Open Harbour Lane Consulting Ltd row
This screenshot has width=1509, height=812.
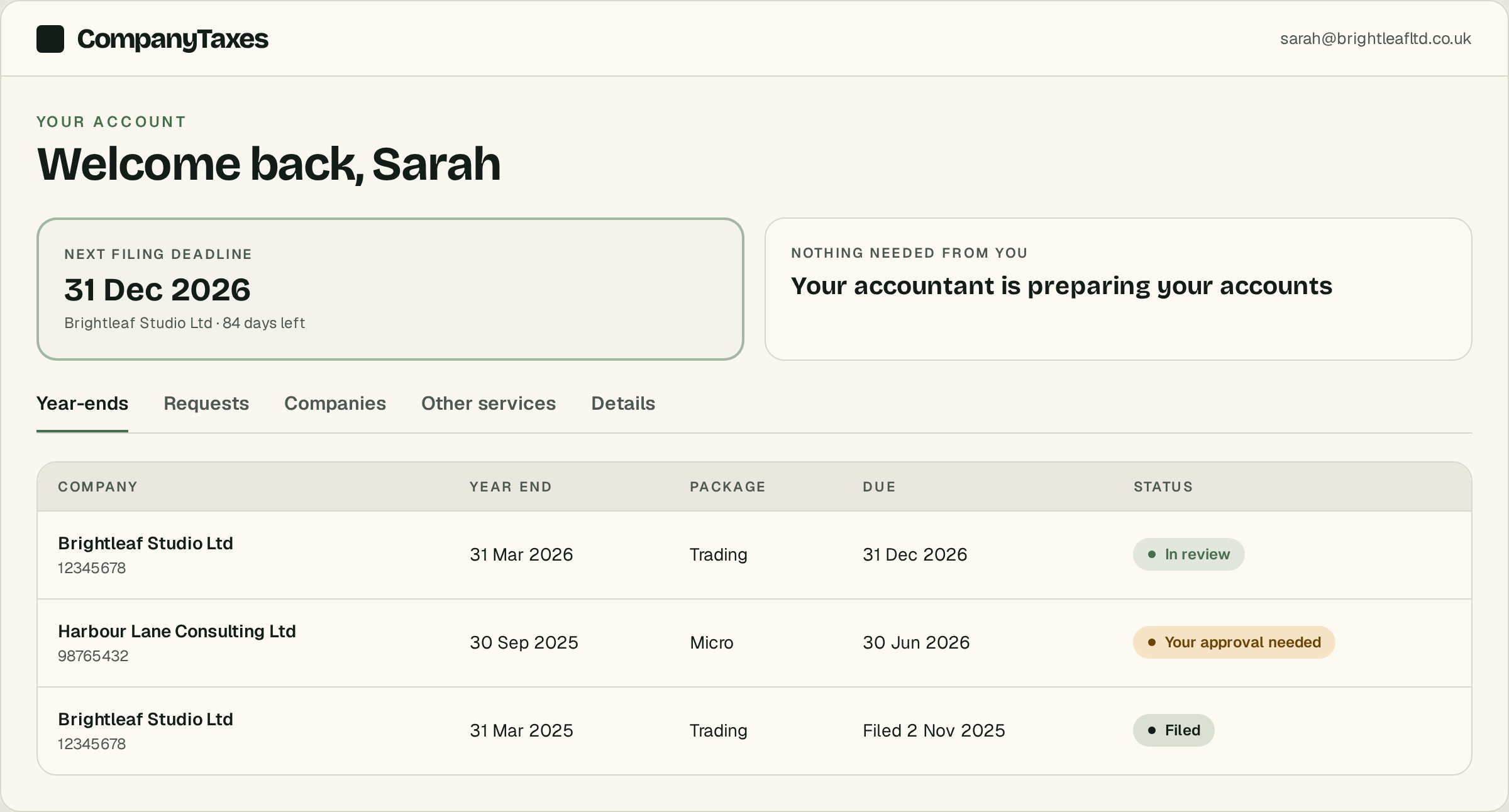coord(754,643)
